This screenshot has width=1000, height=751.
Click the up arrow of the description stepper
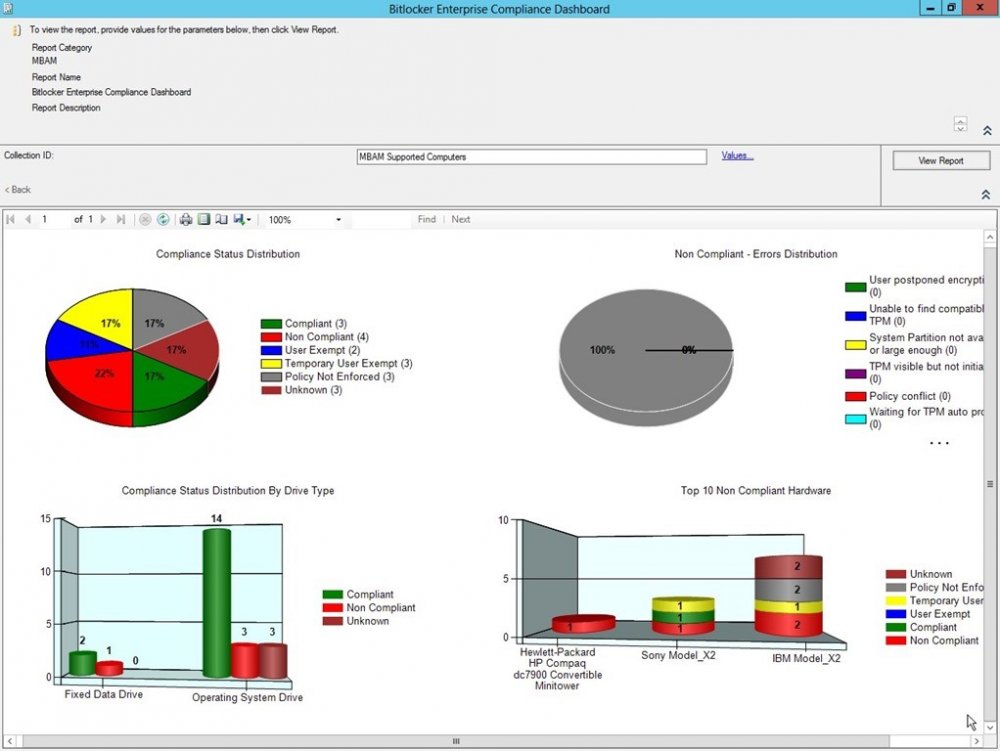tap(960, 120)
